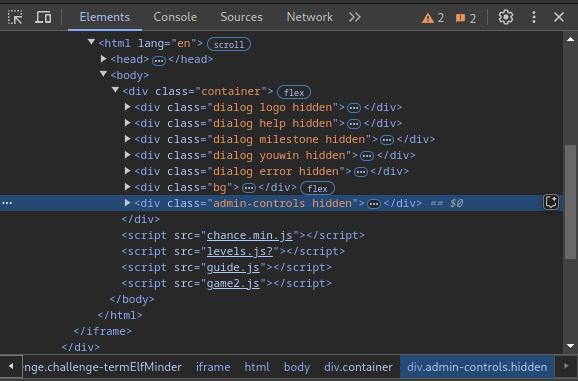The height and width of the screenshot is (381, 578).
Task: Toggle device toolbar emulation icon
Action: click(x=43, y=17)
